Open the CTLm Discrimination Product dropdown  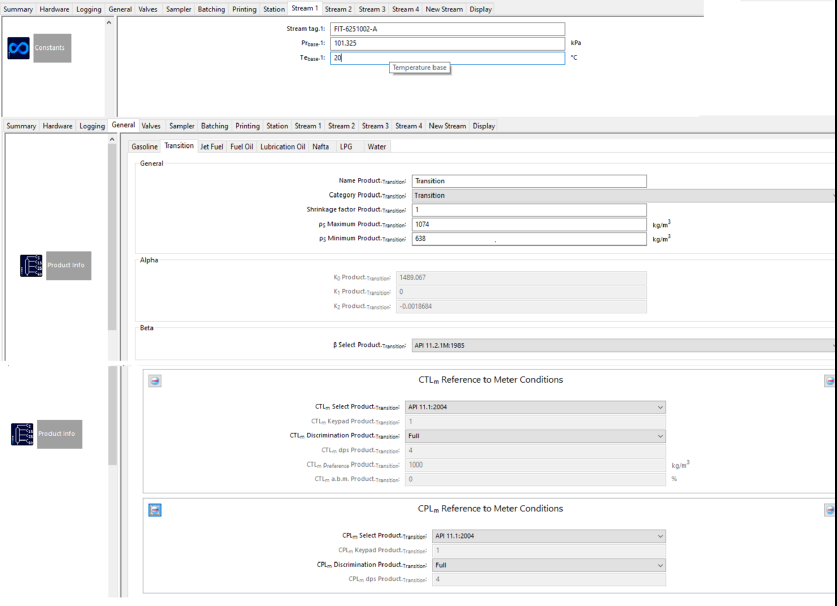[535, 436]
